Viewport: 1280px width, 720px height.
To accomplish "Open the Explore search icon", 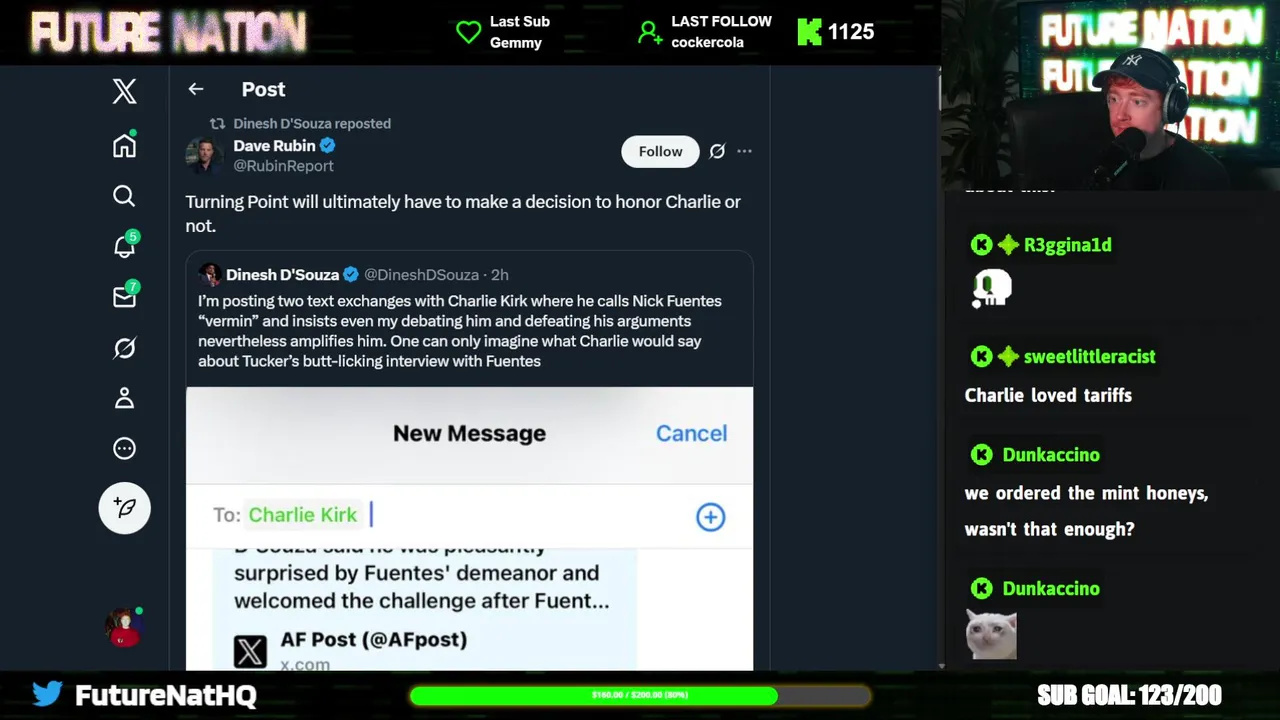I will click(x=124, y=196).
